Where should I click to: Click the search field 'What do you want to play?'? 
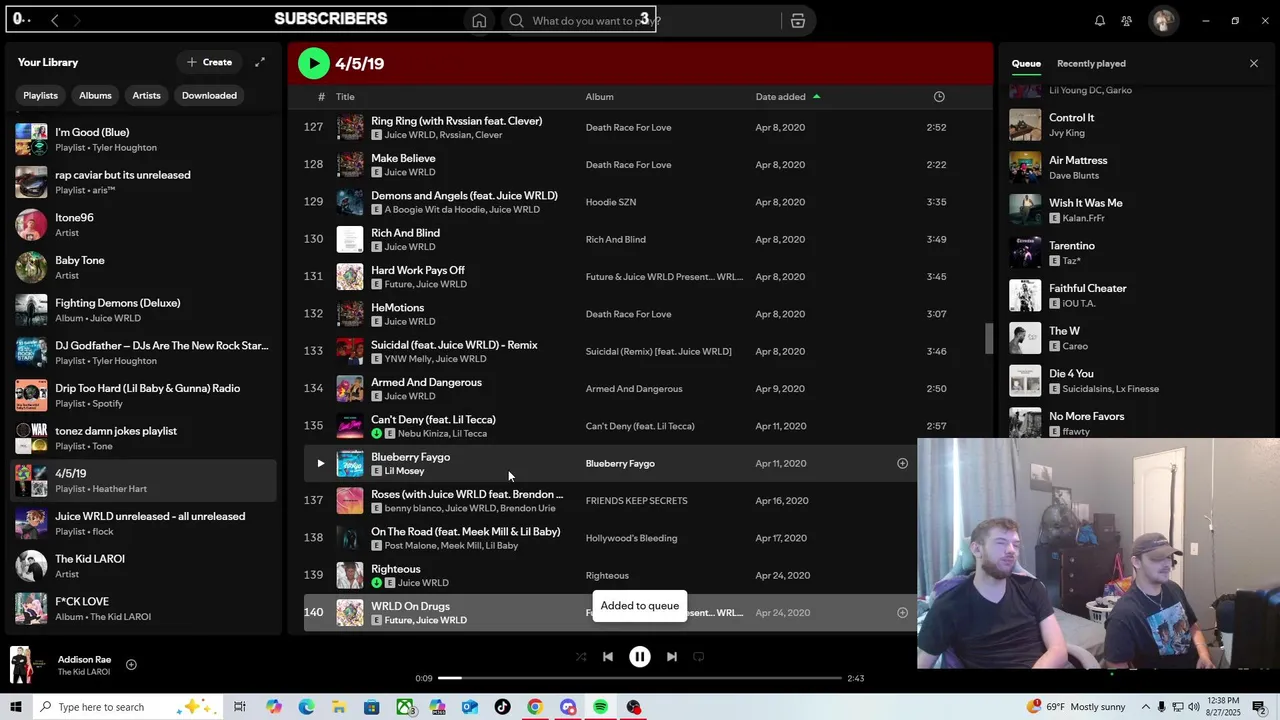pos(640,21)
